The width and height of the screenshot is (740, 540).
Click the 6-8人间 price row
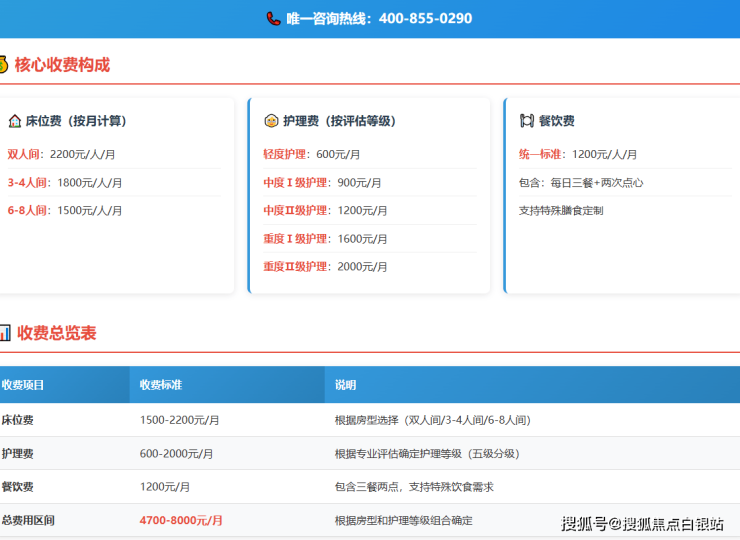pyautogui.click(x=65, y=211)
